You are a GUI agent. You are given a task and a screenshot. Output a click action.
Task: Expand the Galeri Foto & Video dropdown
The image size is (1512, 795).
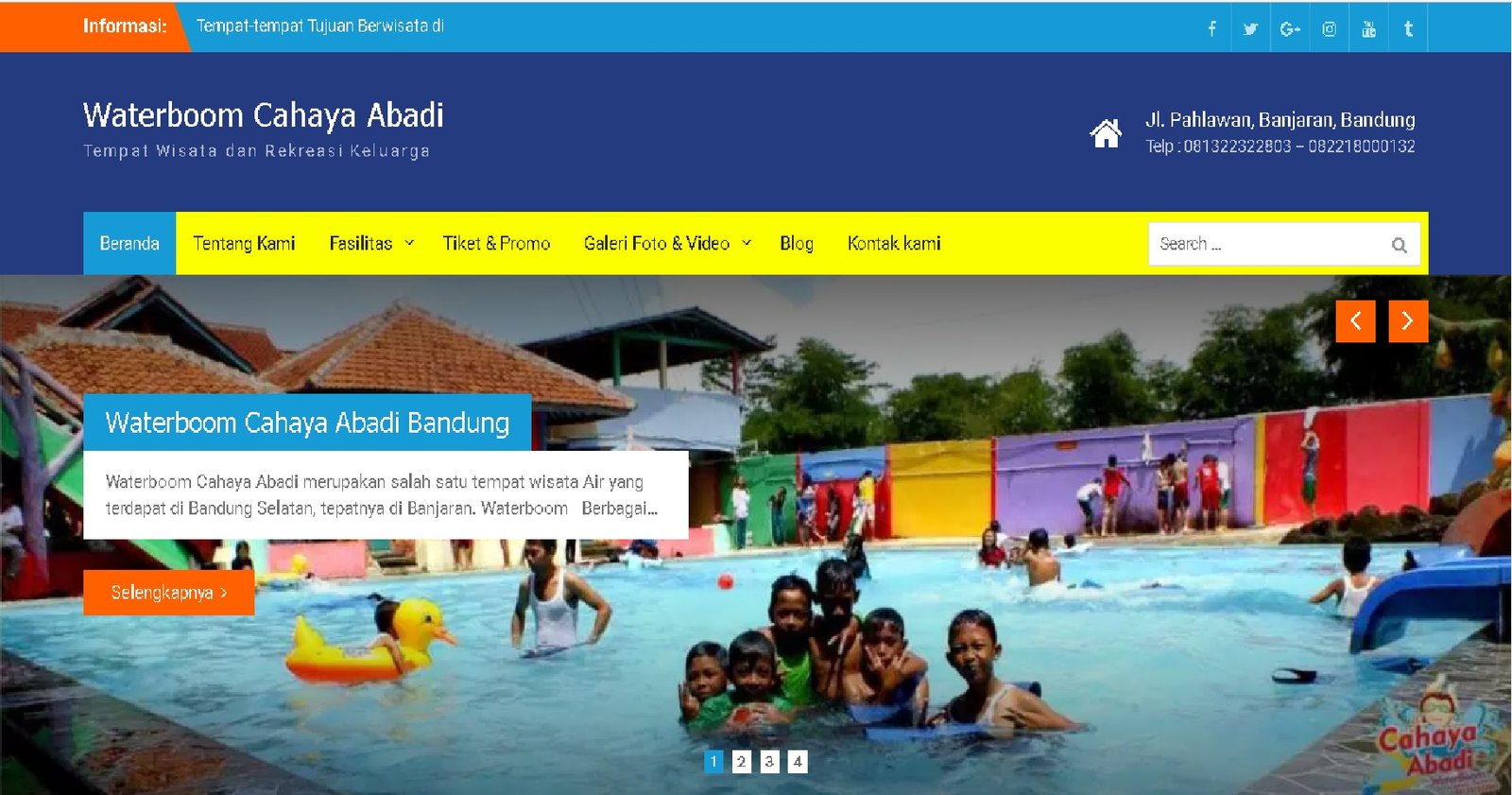pyautogui.click(x=667, y=244)
